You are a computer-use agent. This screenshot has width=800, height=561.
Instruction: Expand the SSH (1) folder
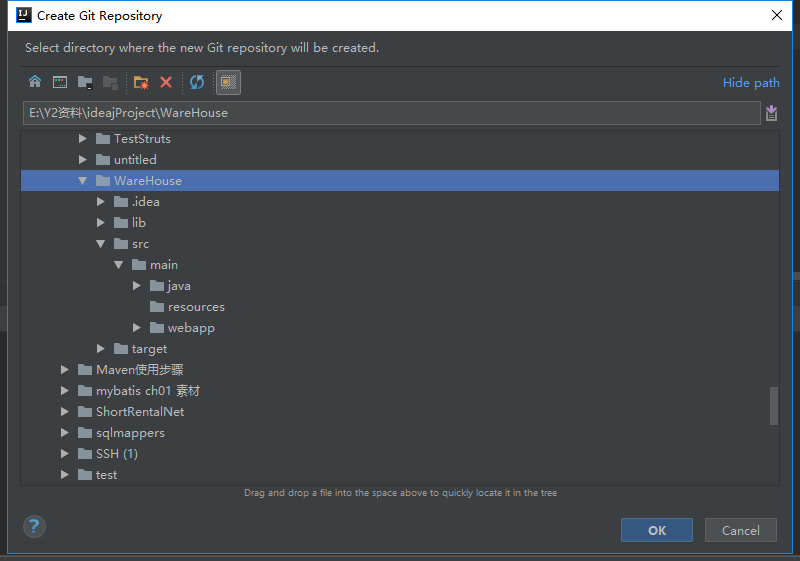coord(64,453)
